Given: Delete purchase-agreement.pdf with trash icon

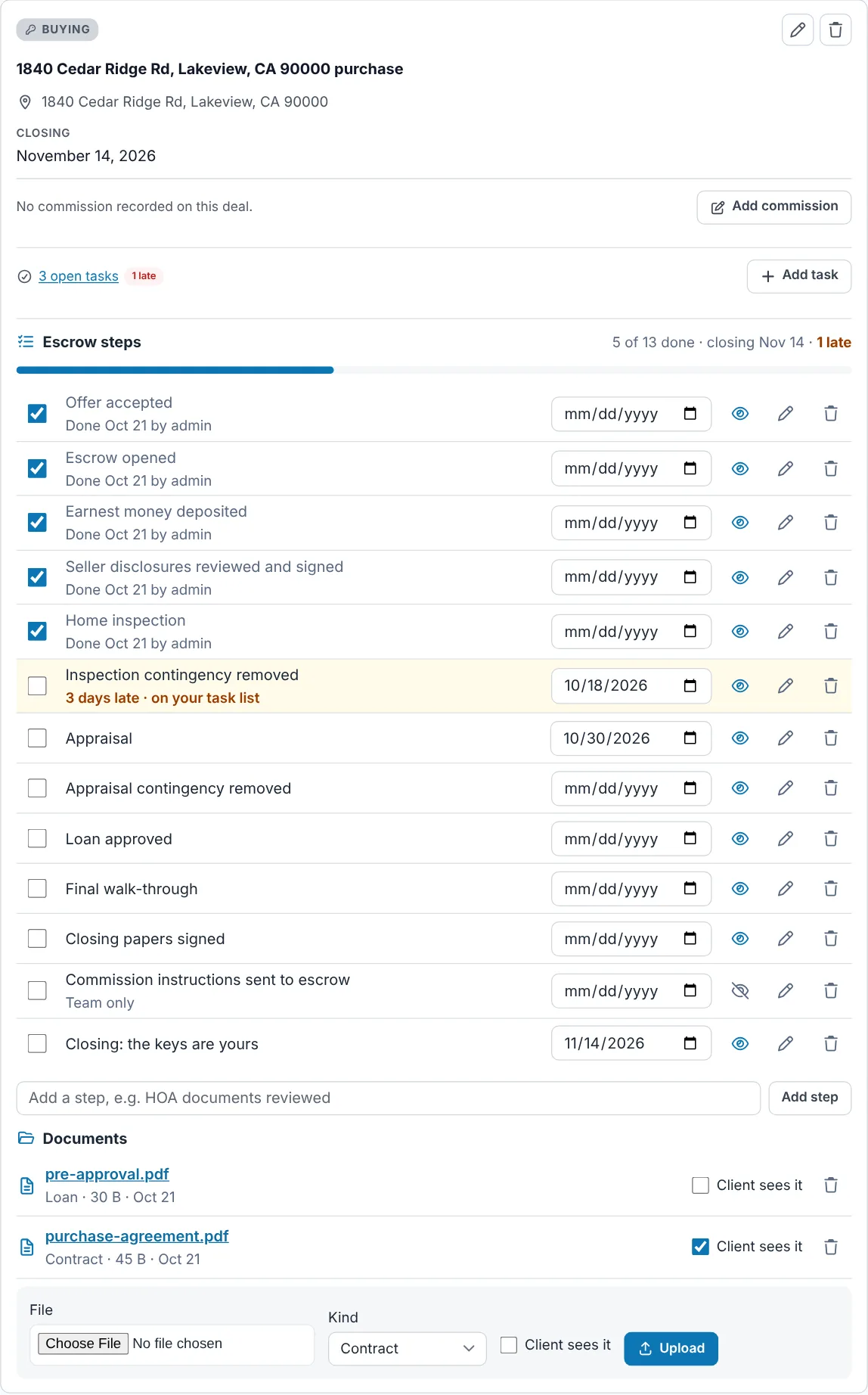Looking at the screenshot, I should pos(830,1247).
